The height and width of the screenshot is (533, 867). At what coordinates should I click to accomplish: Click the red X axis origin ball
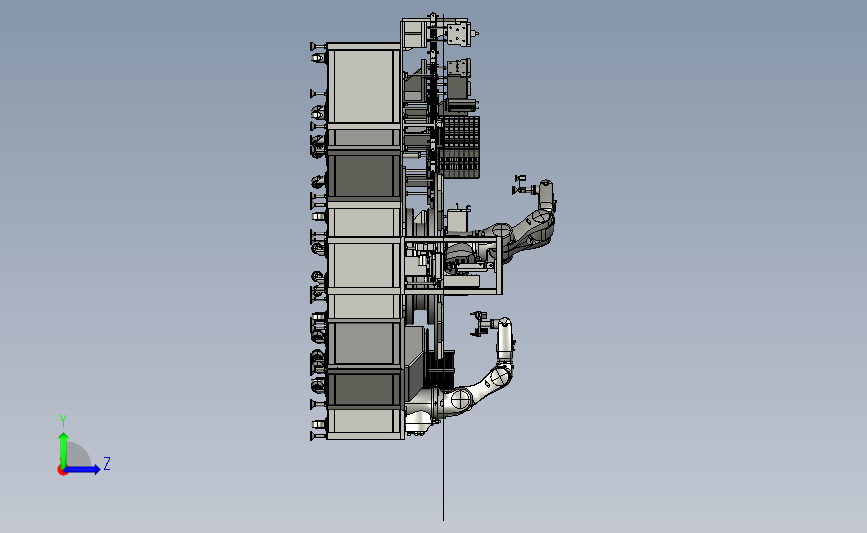coord(62,471)
